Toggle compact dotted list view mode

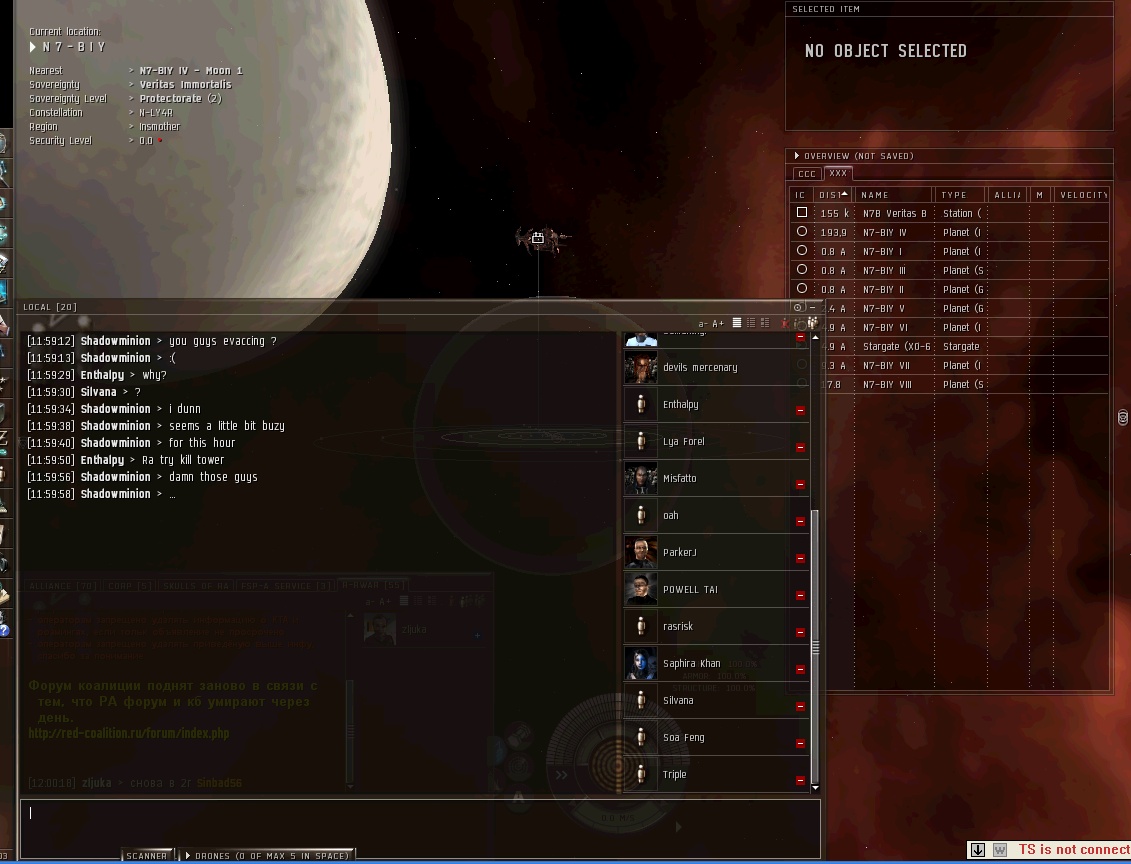(751, 323)
